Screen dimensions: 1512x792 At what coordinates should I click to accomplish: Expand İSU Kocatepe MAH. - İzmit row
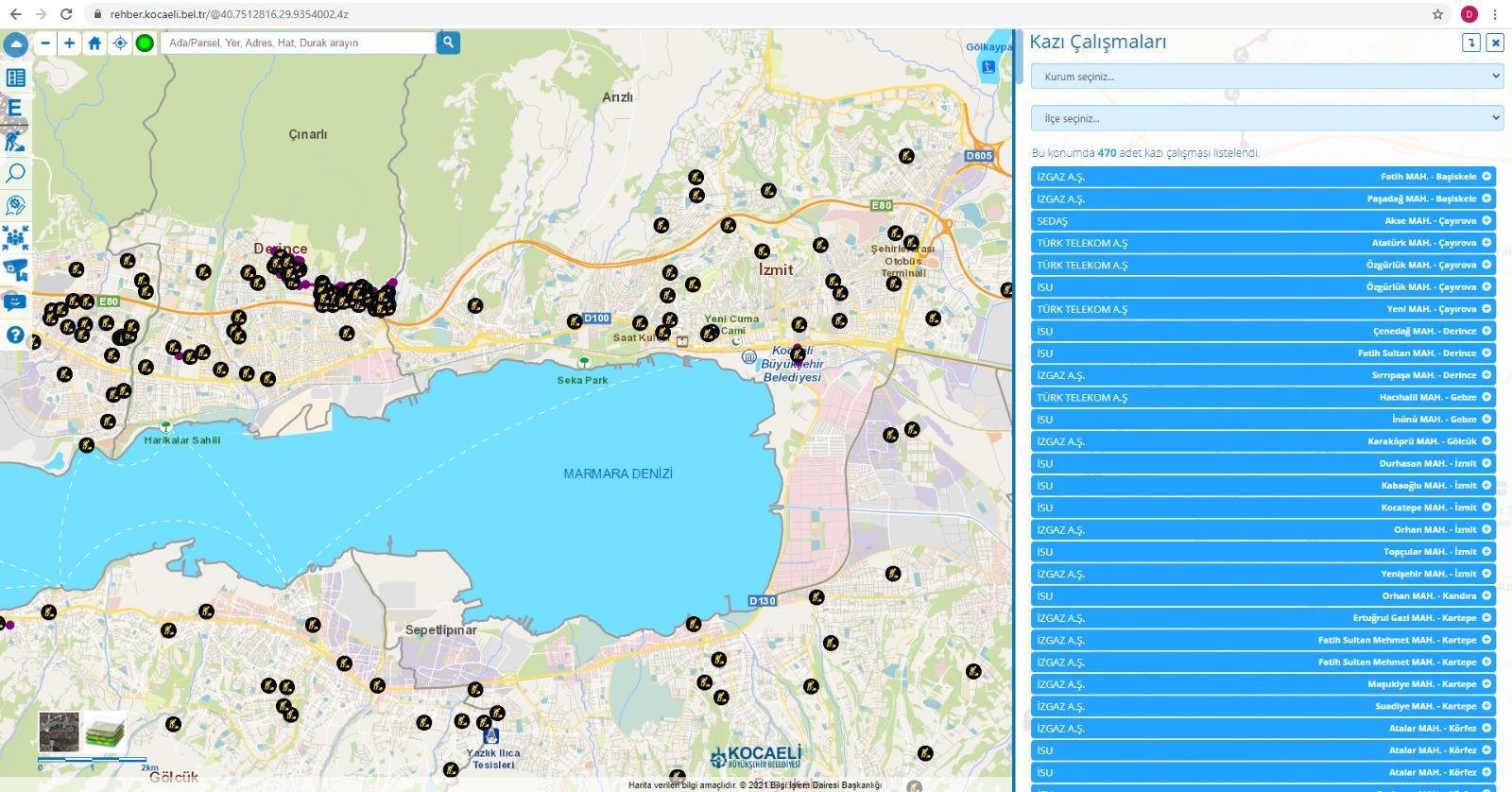point(1263,508)
